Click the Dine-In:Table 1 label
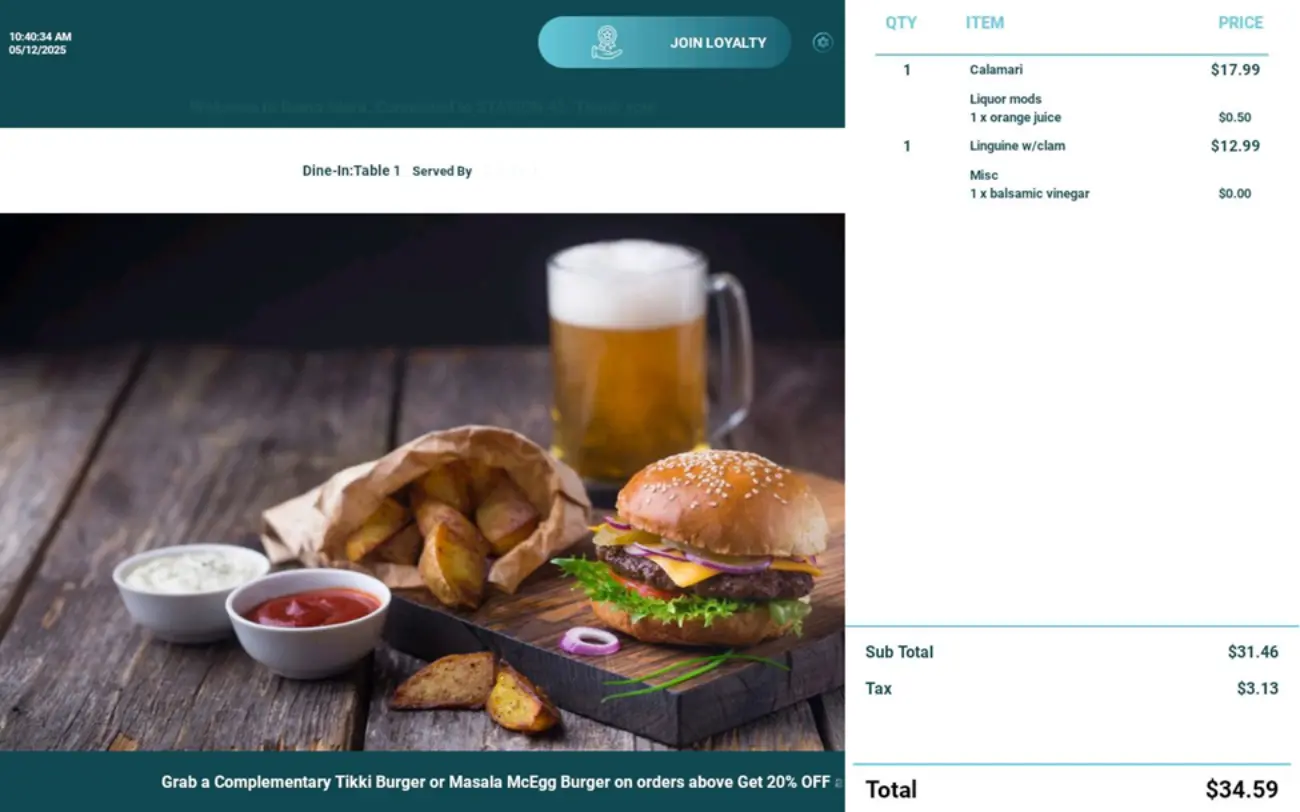Viewport: 1300px width, 812px height. 351,171
